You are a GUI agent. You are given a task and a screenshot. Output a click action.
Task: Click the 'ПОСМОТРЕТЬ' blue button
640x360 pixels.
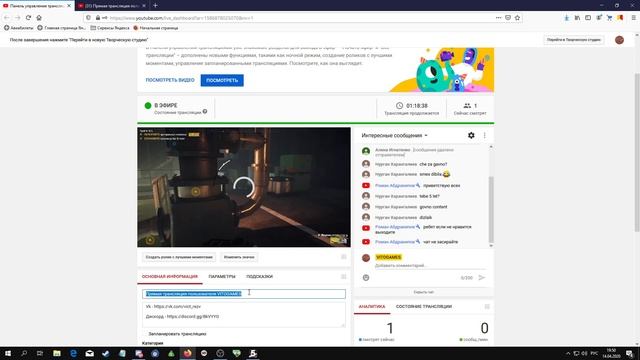[222, 80]
